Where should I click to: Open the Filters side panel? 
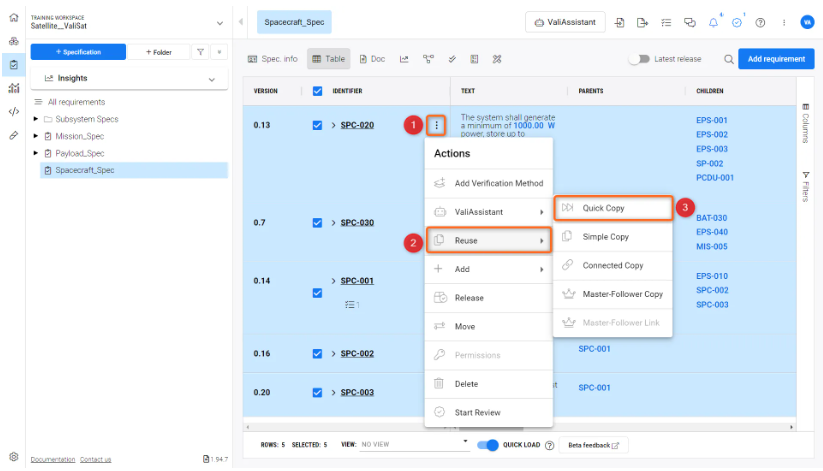coord(805,186)
